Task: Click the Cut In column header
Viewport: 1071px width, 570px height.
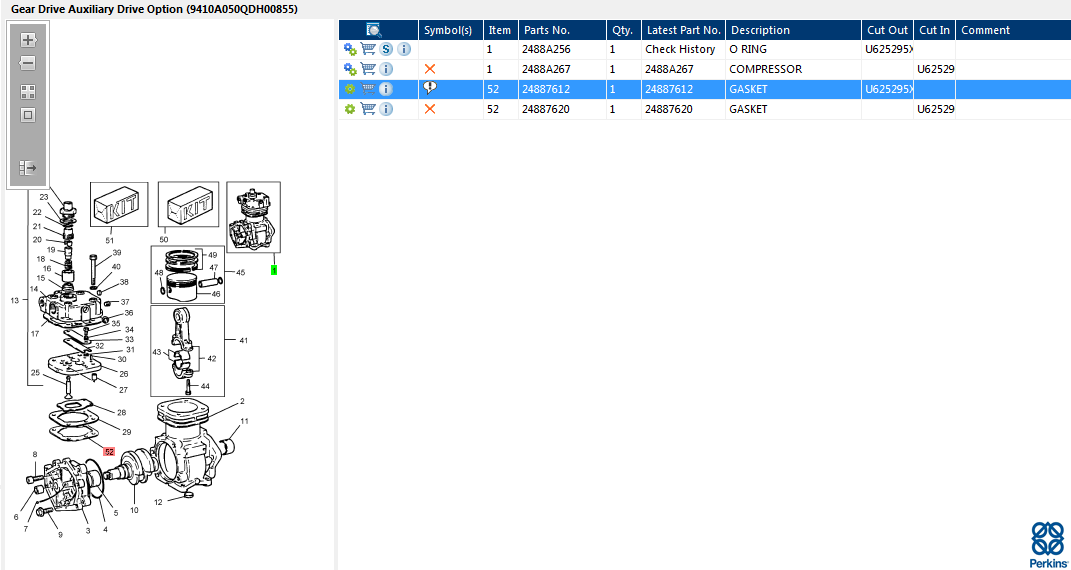Action: (x=934, y=30)
